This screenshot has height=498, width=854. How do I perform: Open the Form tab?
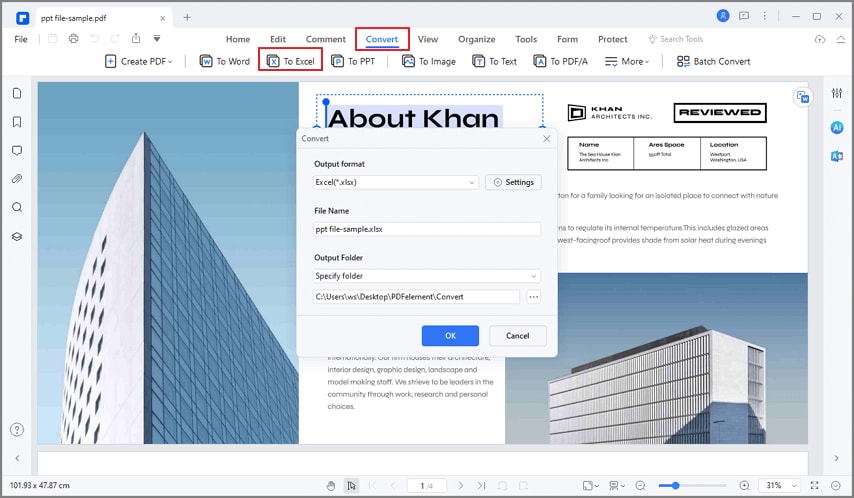(568, 39)
